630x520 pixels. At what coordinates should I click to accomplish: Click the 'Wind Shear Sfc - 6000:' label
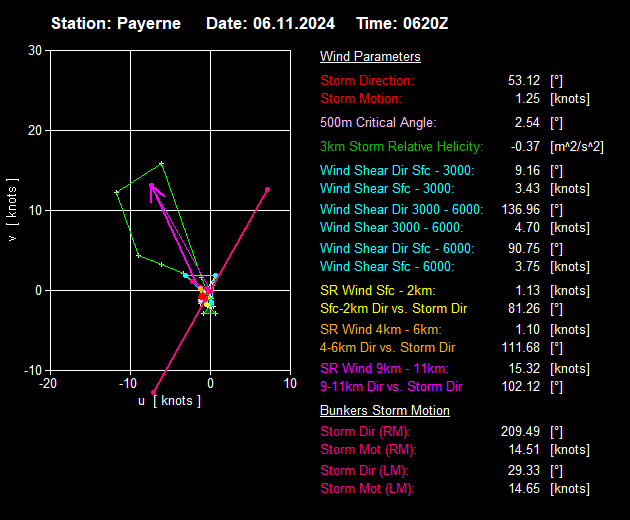click(x=387, y=266)
